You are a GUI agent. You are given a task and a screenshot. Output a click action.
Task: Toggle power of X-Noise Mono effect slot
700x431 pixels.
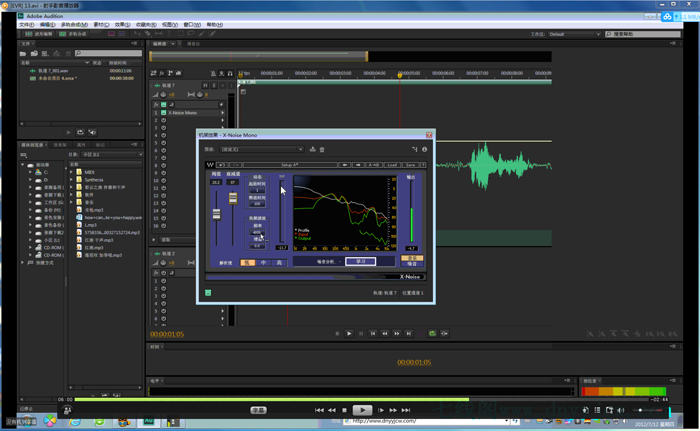(163, 113)
